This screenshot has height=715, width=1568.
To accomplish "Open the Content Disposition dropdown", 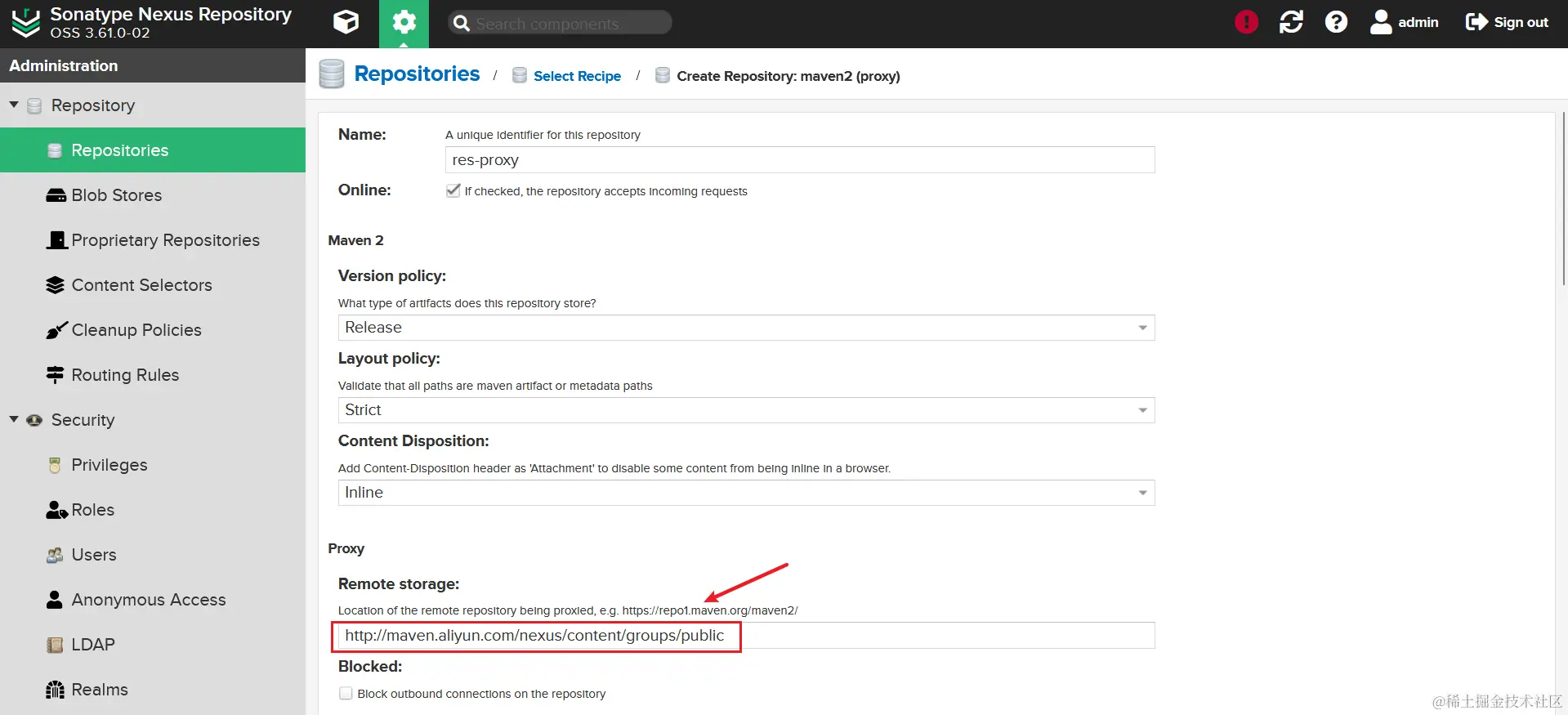I will point(1142,493).
